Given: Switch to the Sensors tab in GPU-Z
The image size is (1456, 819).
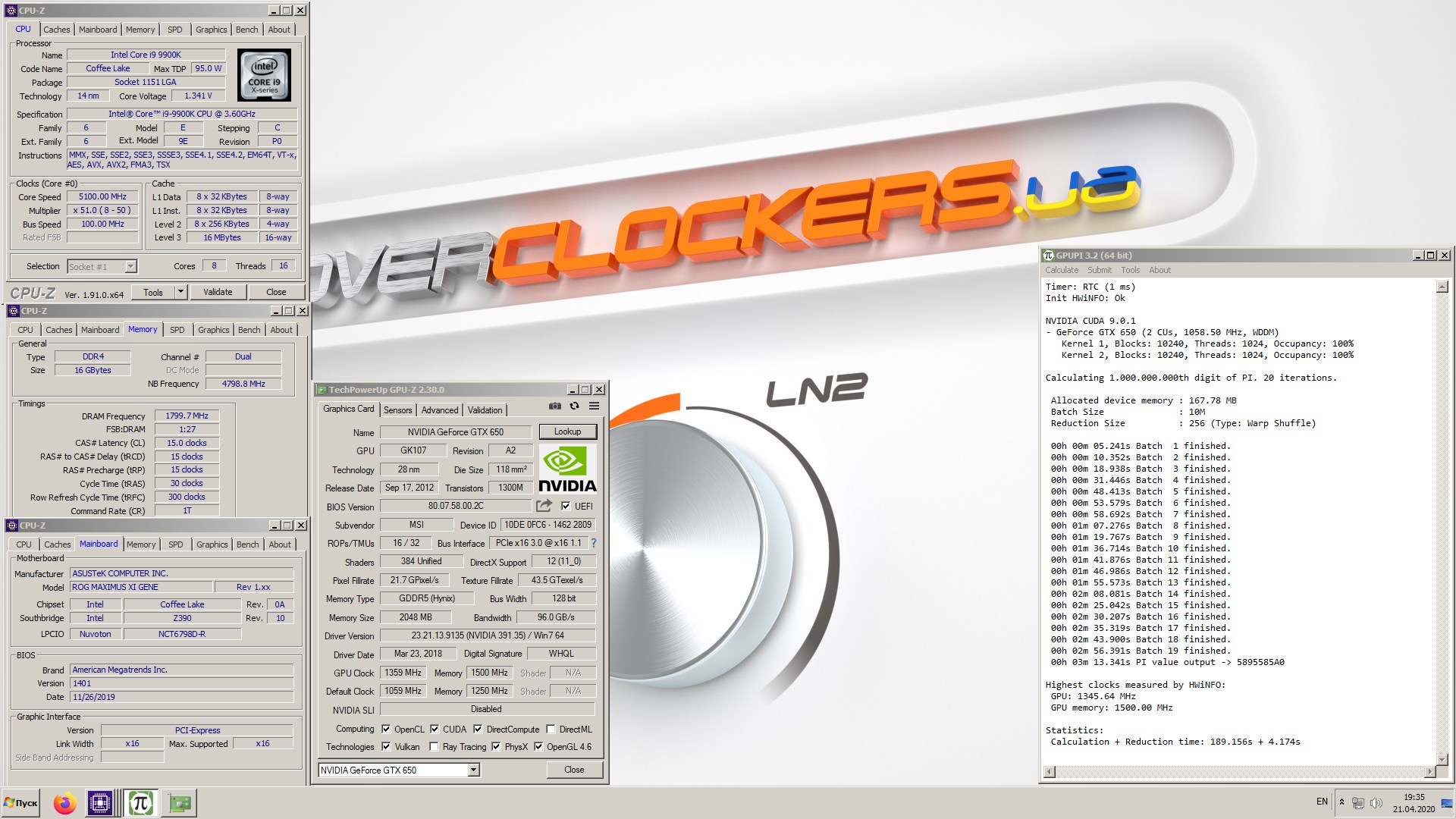Looking at the screenshot, I should 397,409.
